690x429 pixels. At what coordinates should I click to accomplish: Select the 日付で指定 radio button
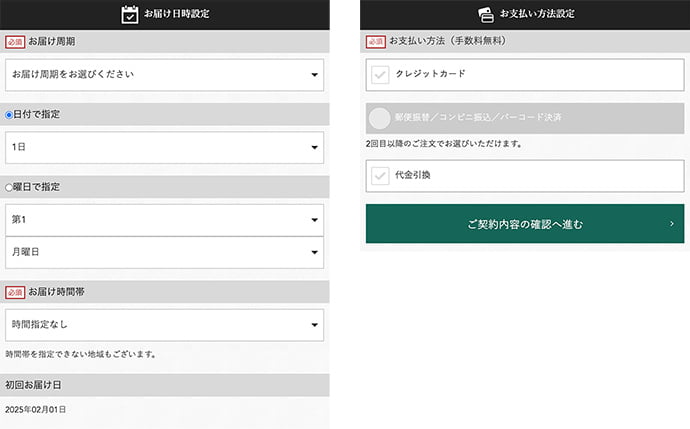9,115
